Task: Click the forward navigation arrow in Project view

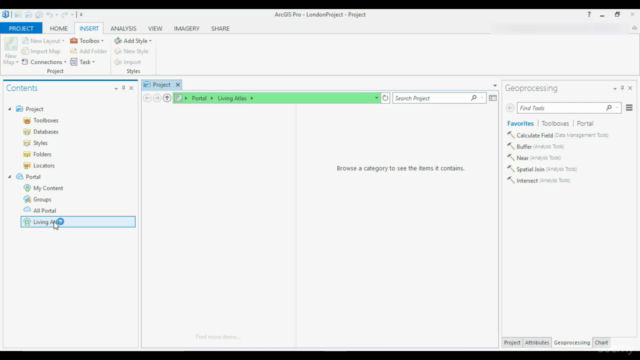Action: point(157,98)
